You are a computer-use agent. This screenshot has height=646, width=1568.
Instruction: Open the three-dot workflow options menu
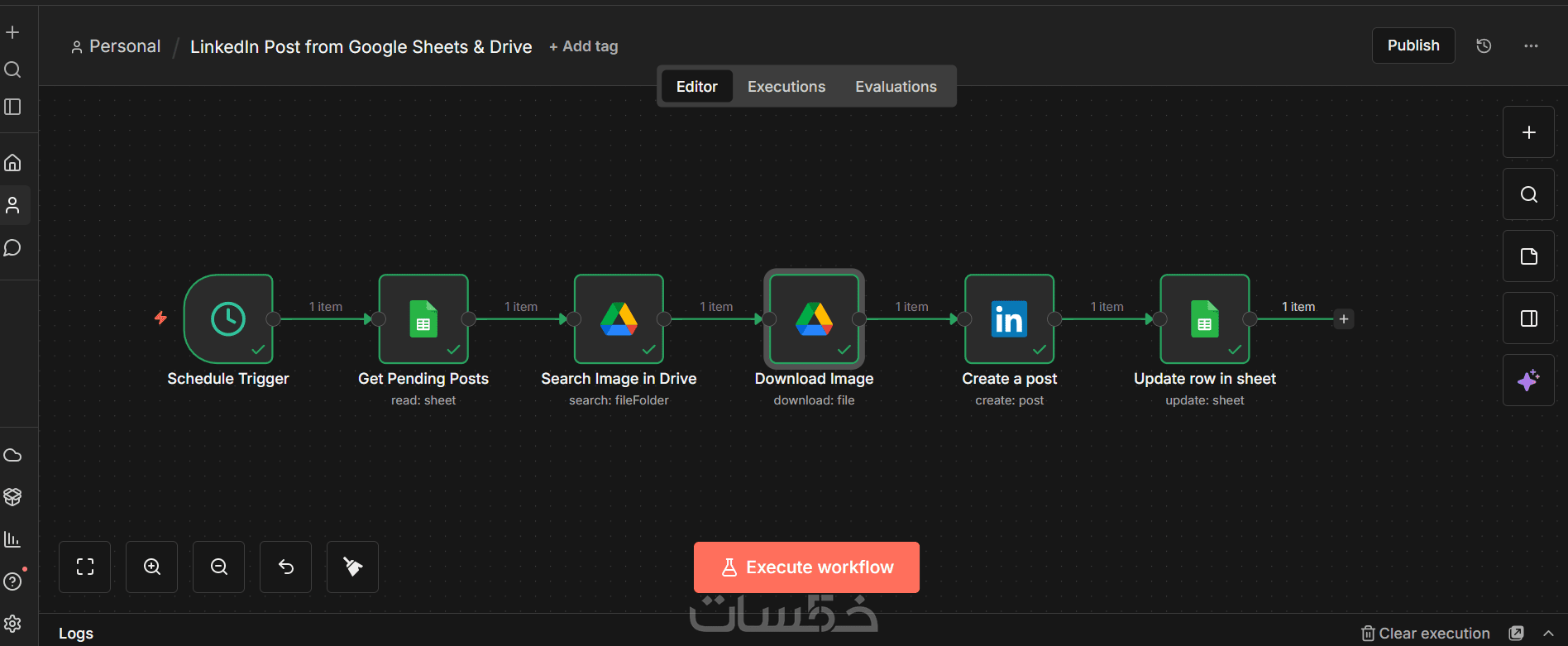(x=1531, y=45)
